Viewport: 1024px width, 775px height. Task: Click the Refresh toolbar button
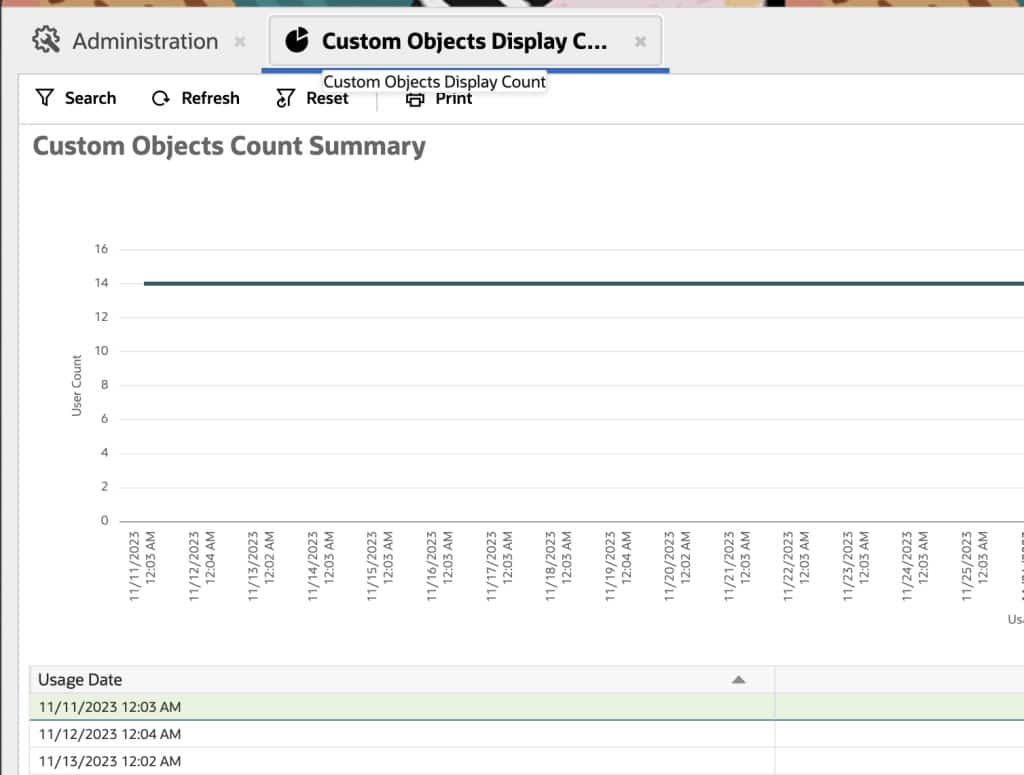[209, 97]
